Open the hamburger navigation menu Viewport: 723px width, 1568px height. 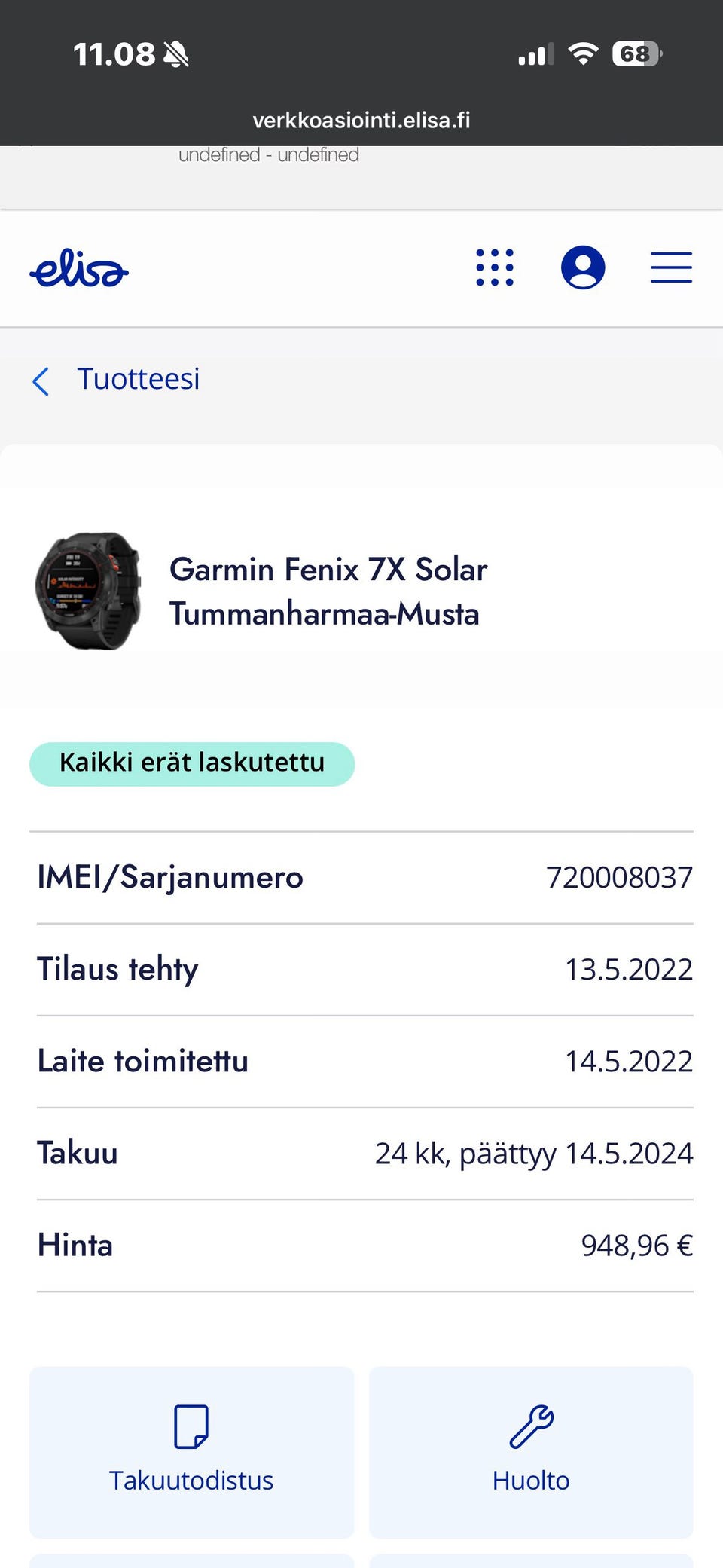click(671, 267)
